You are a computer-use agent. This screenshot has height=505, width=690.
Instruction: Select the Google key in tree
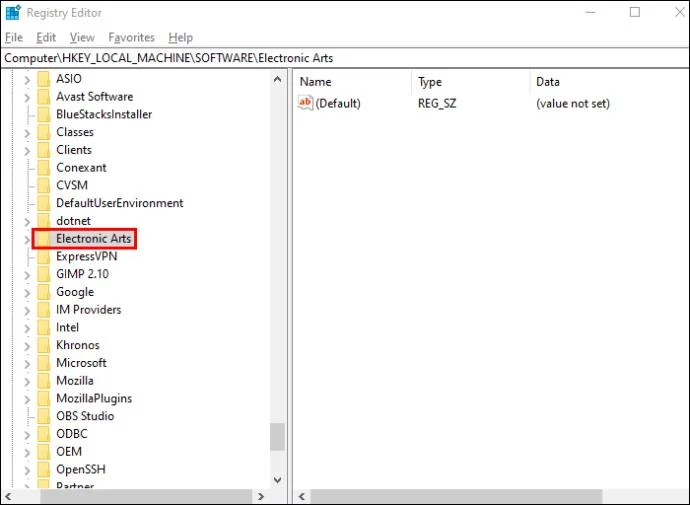pyautogui.click(x=75, y=292)
